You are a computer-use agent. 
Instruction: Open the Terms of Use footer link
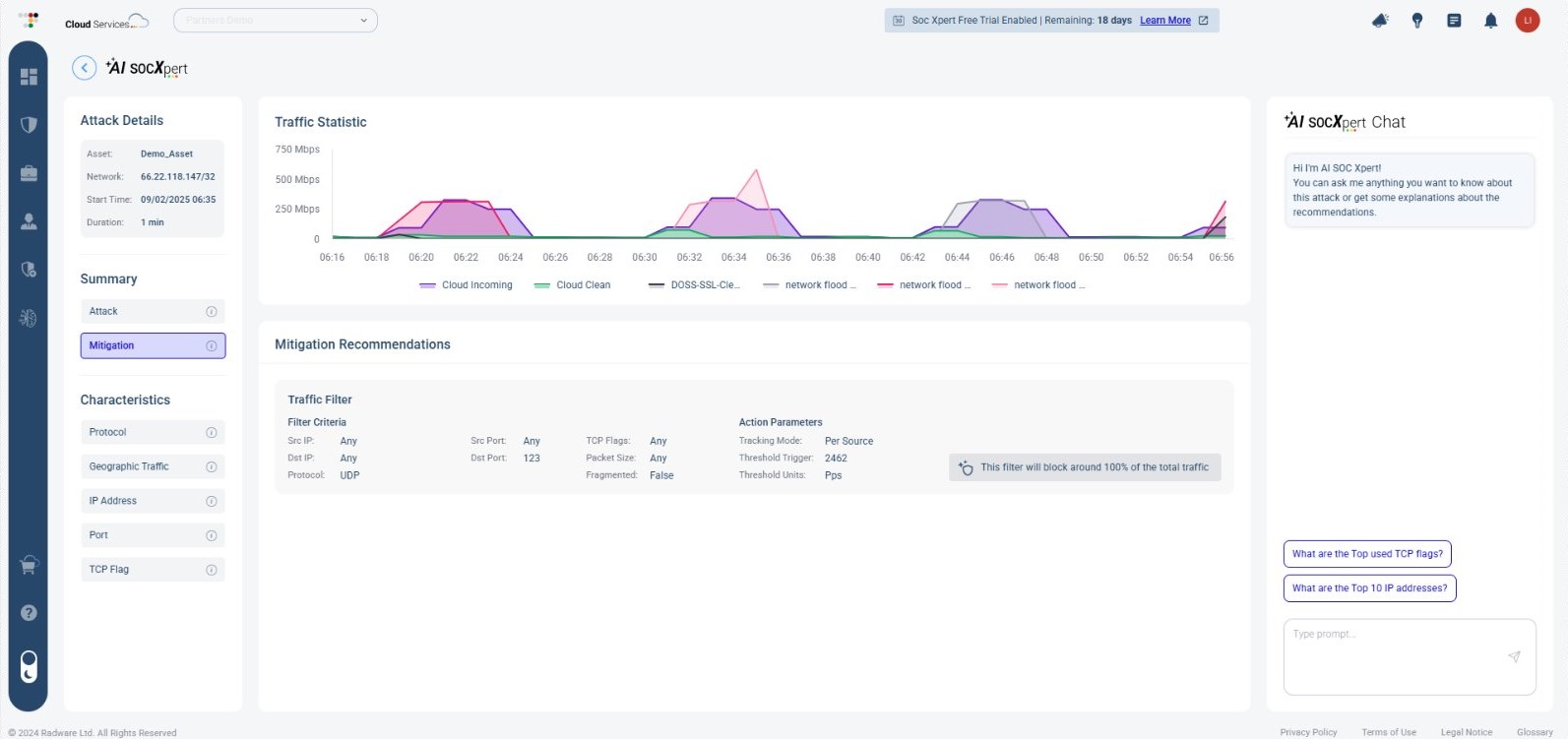1389,732
